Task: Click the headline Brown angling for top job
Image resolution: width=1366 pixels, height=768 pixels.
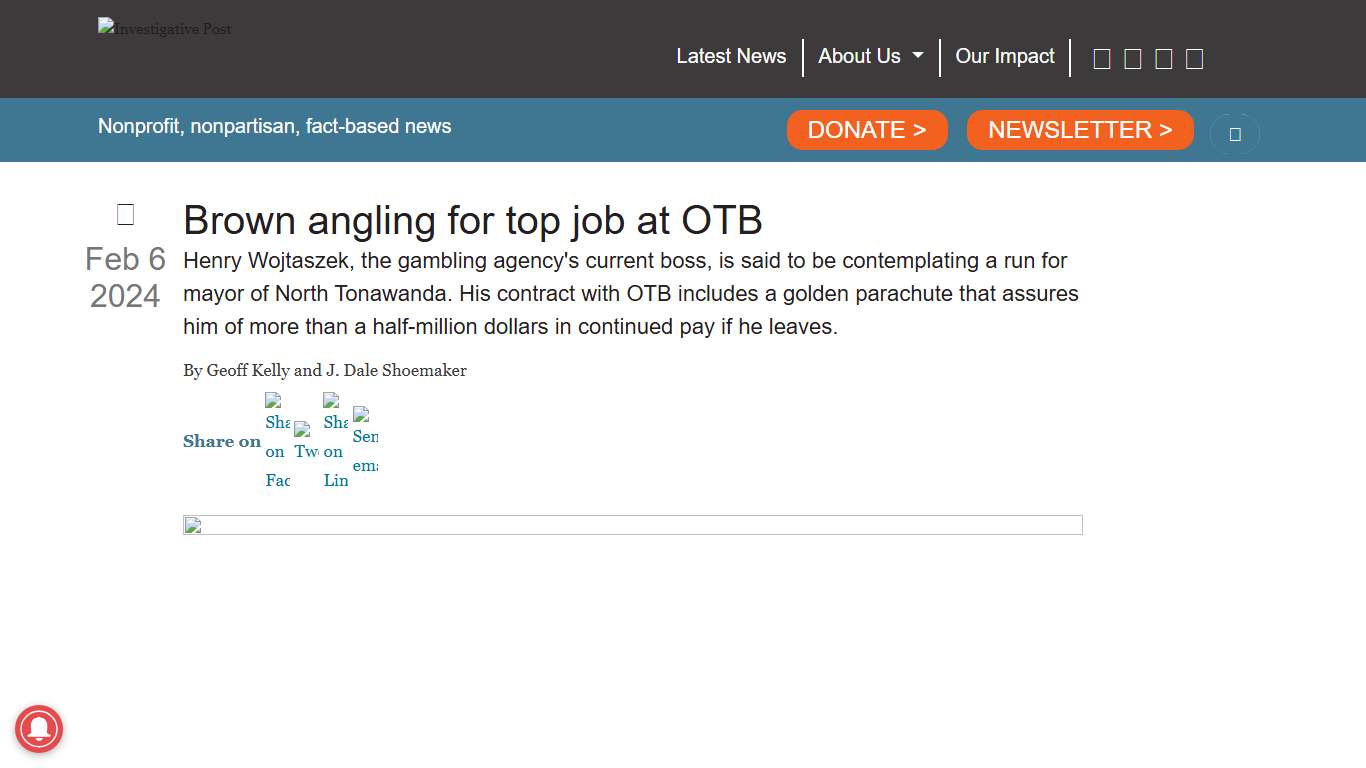Action: coord(472,220)
